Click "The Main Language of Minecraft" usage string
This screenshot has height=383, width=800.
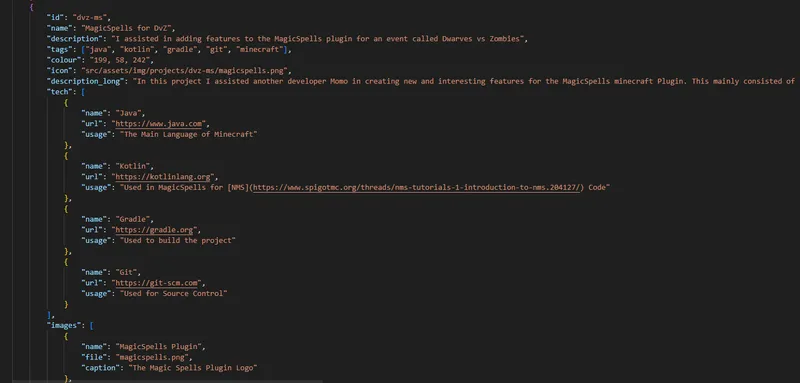pos(189,135)
